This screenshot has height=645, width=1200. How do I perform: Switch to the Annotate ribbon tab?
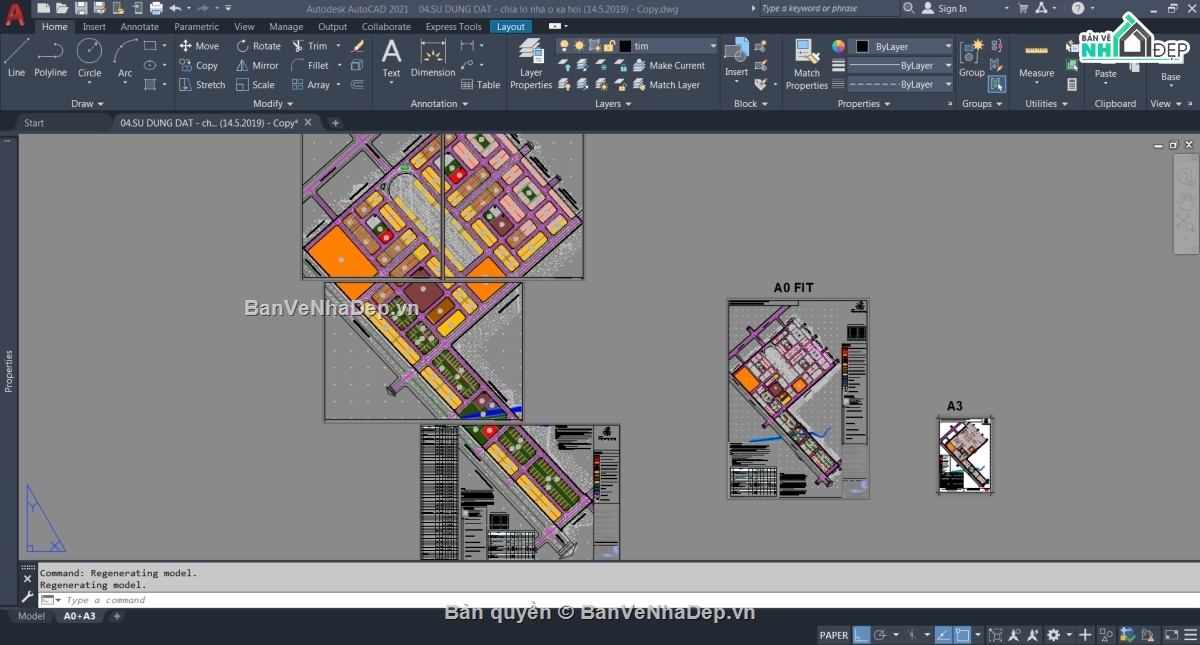pos(139,26)
